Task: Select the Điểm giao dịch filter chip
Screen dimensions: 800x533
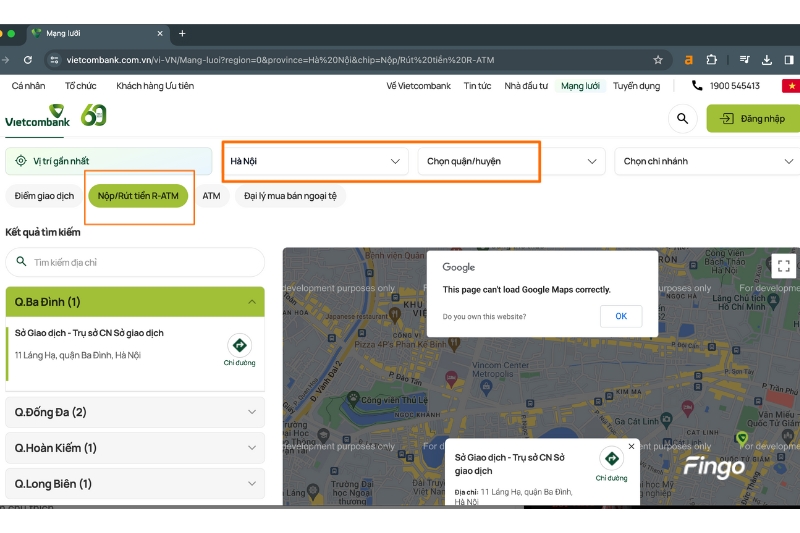Action: point(44,196)
